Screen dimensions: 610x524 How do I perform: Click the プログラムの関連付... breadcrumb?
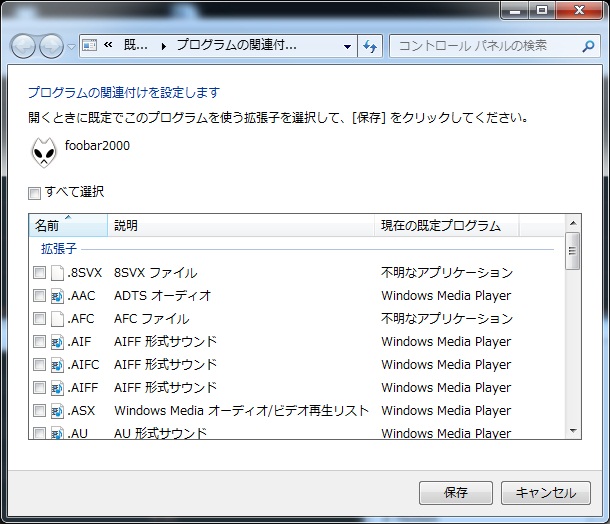tap(237, 46)
